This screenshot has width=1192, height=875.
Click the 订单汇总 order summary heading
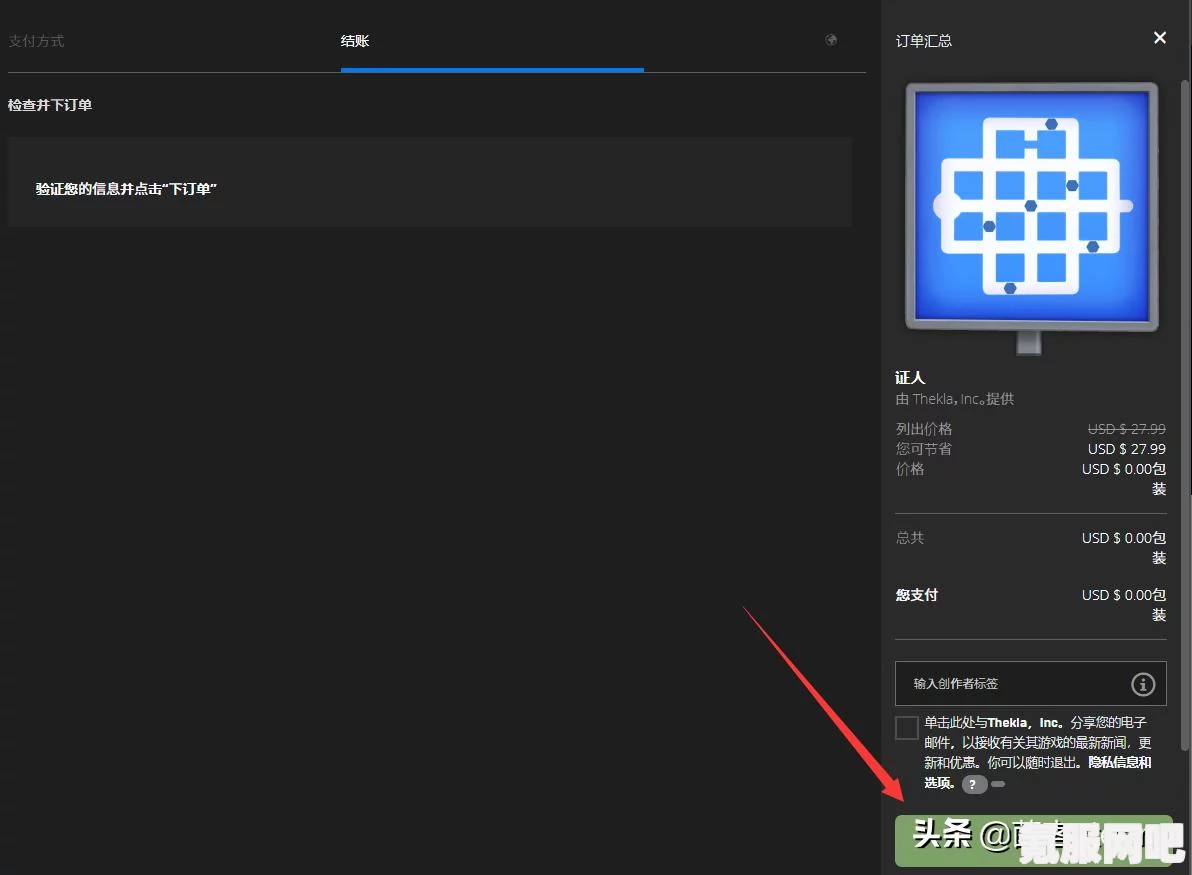[924, 41]
